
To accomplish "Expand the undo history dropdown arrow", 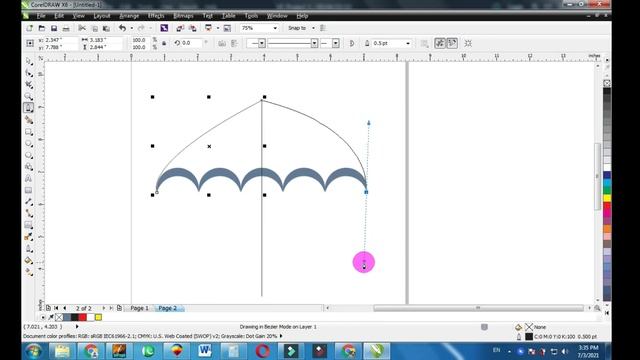I will (x=131, y=28).
